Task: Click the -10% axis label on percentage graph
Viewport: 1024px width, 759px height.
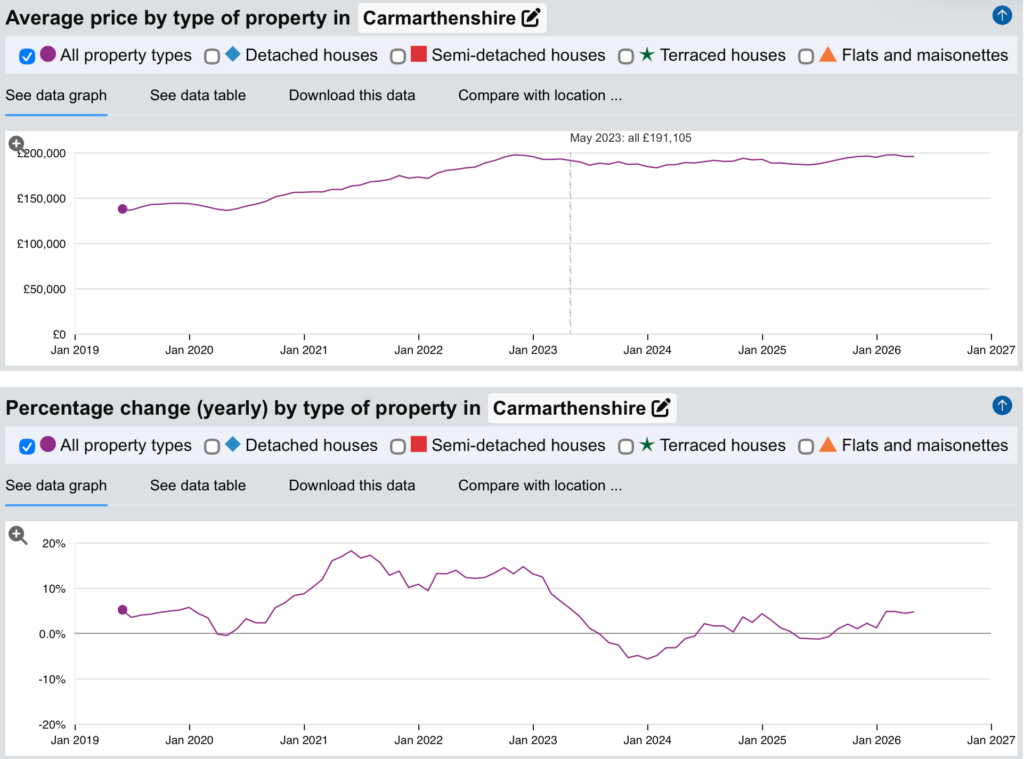Action: point(52,679)
